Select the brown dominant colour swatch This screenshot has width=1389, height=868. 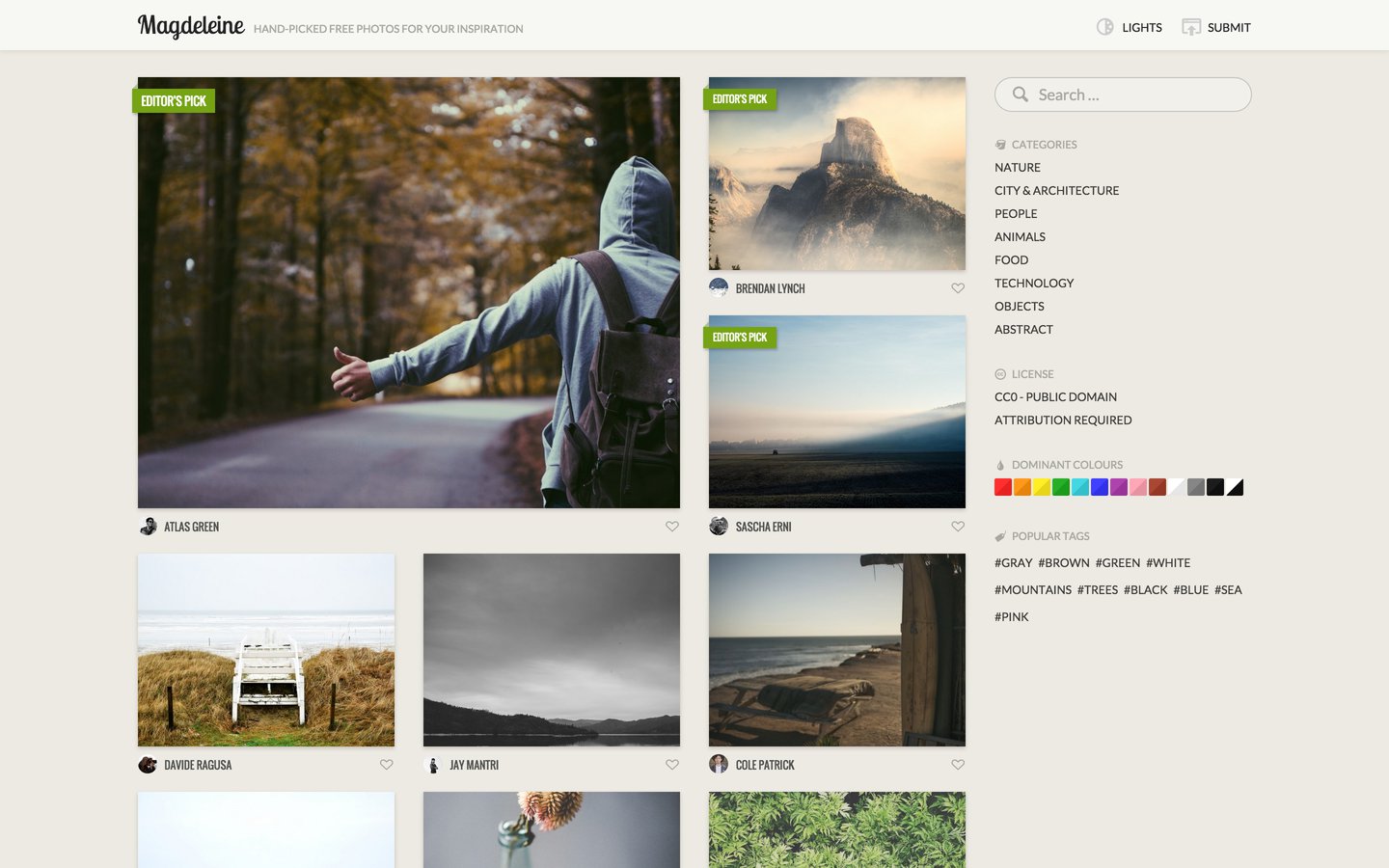click(x=1157, y=487)
